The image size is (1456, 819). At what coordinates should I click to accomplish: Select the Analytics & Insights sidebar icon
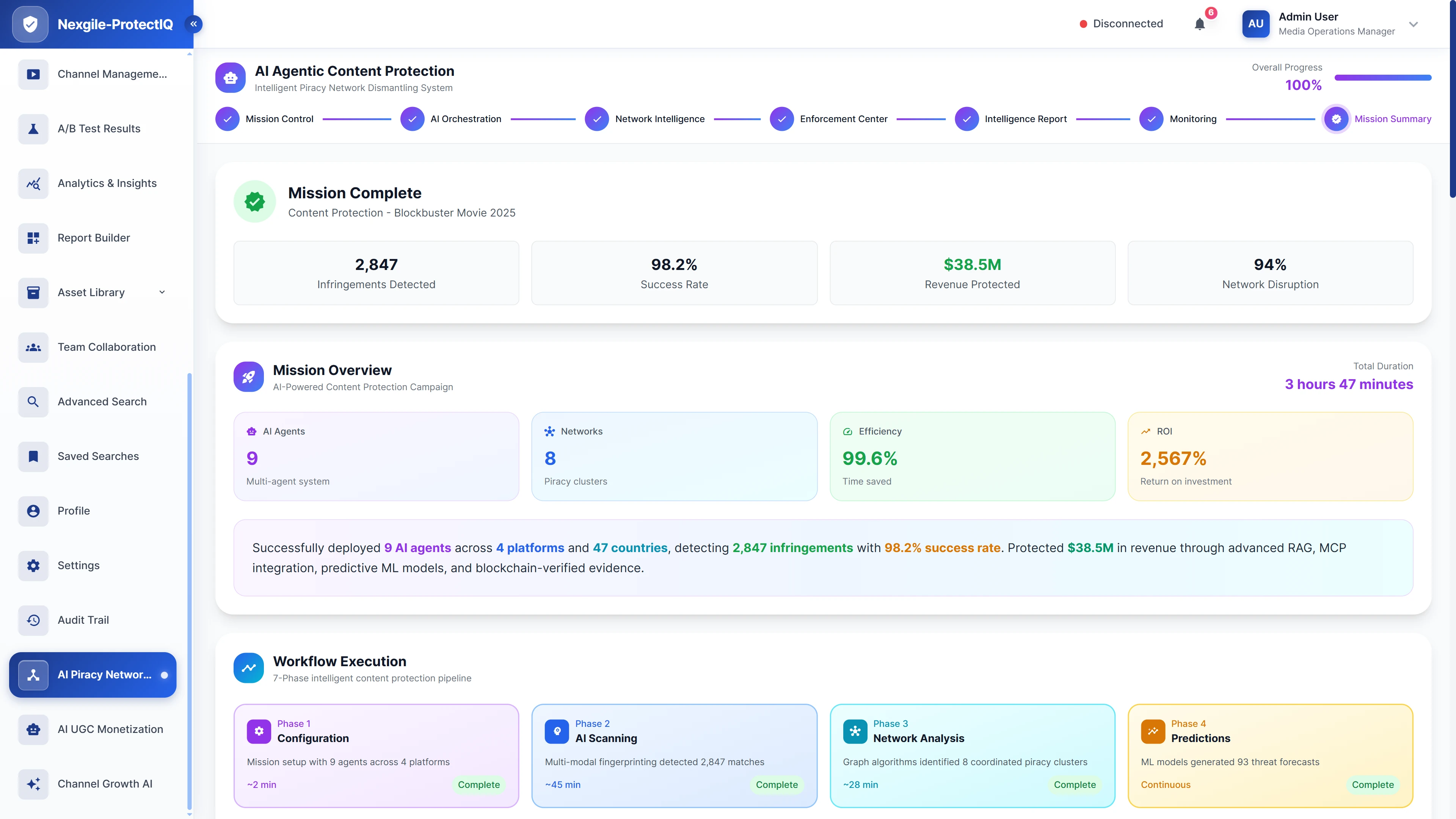(x=33, y=183)
